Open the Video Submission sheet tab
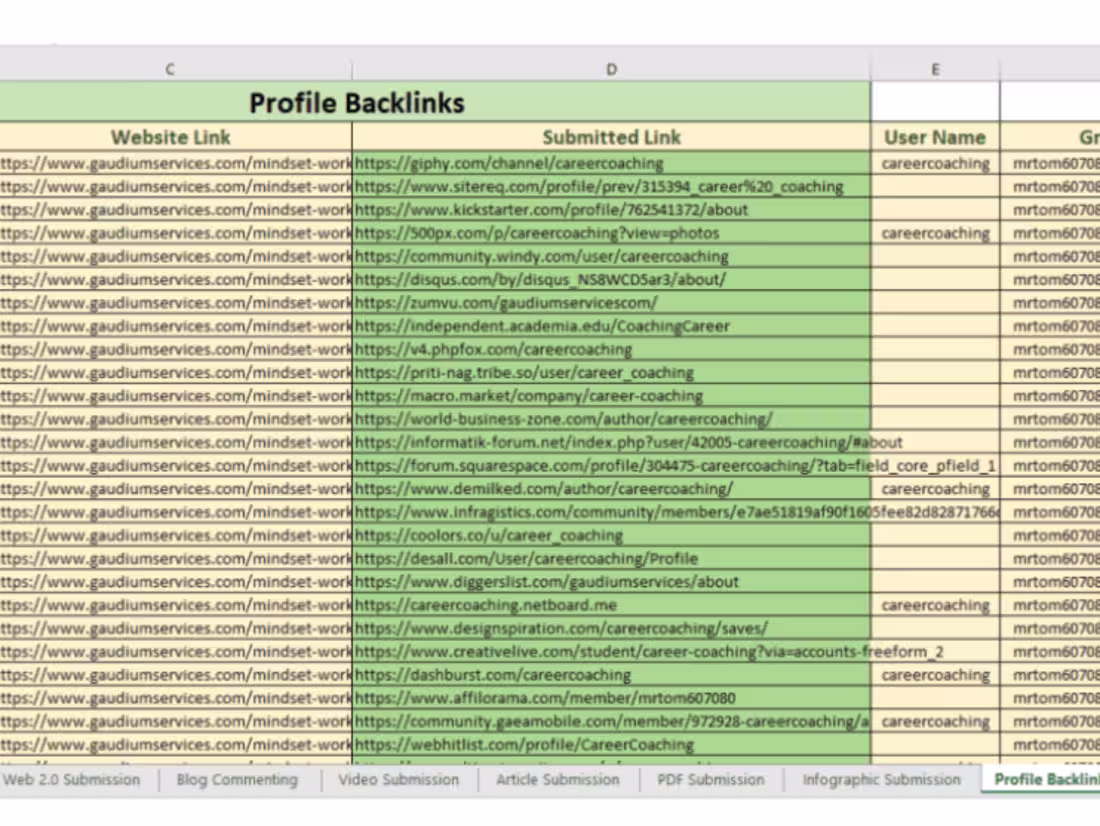Screen dimensions: 1100x826 pyautogui.click(x=398, y=780)
